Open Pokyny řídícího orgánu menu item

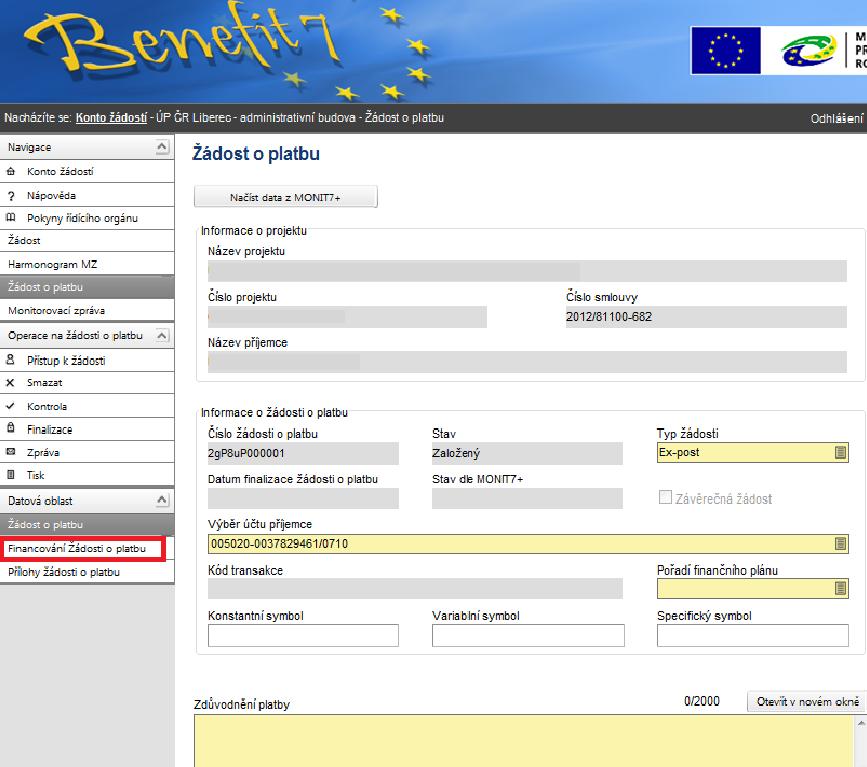tap(87, 218)
